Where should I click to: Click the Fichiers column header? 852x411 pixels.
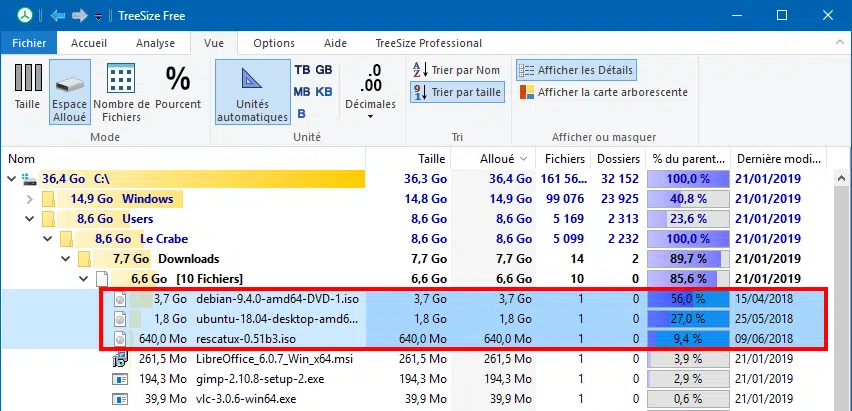tap(563, 159)
